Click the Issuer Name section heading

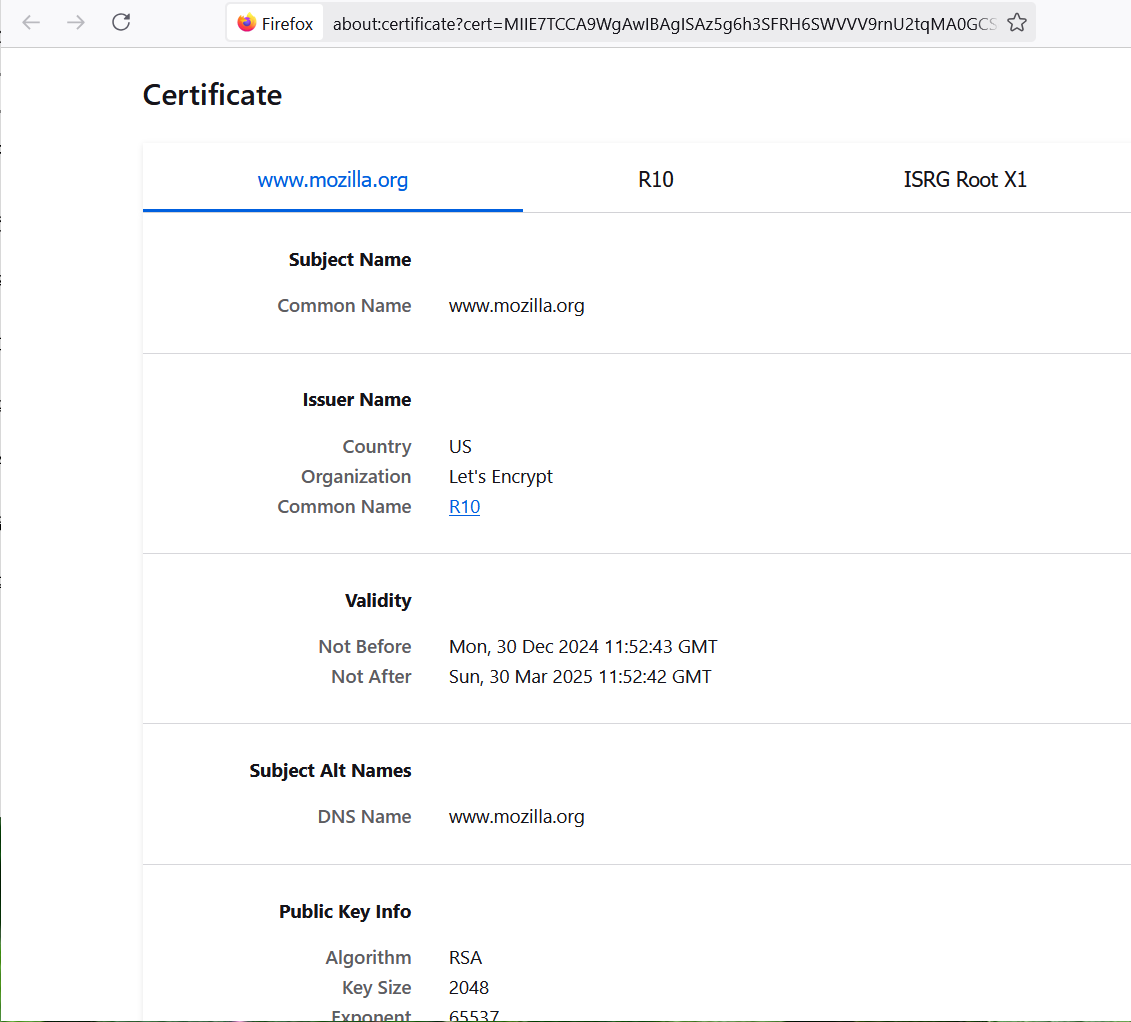(x=357, y=399)
